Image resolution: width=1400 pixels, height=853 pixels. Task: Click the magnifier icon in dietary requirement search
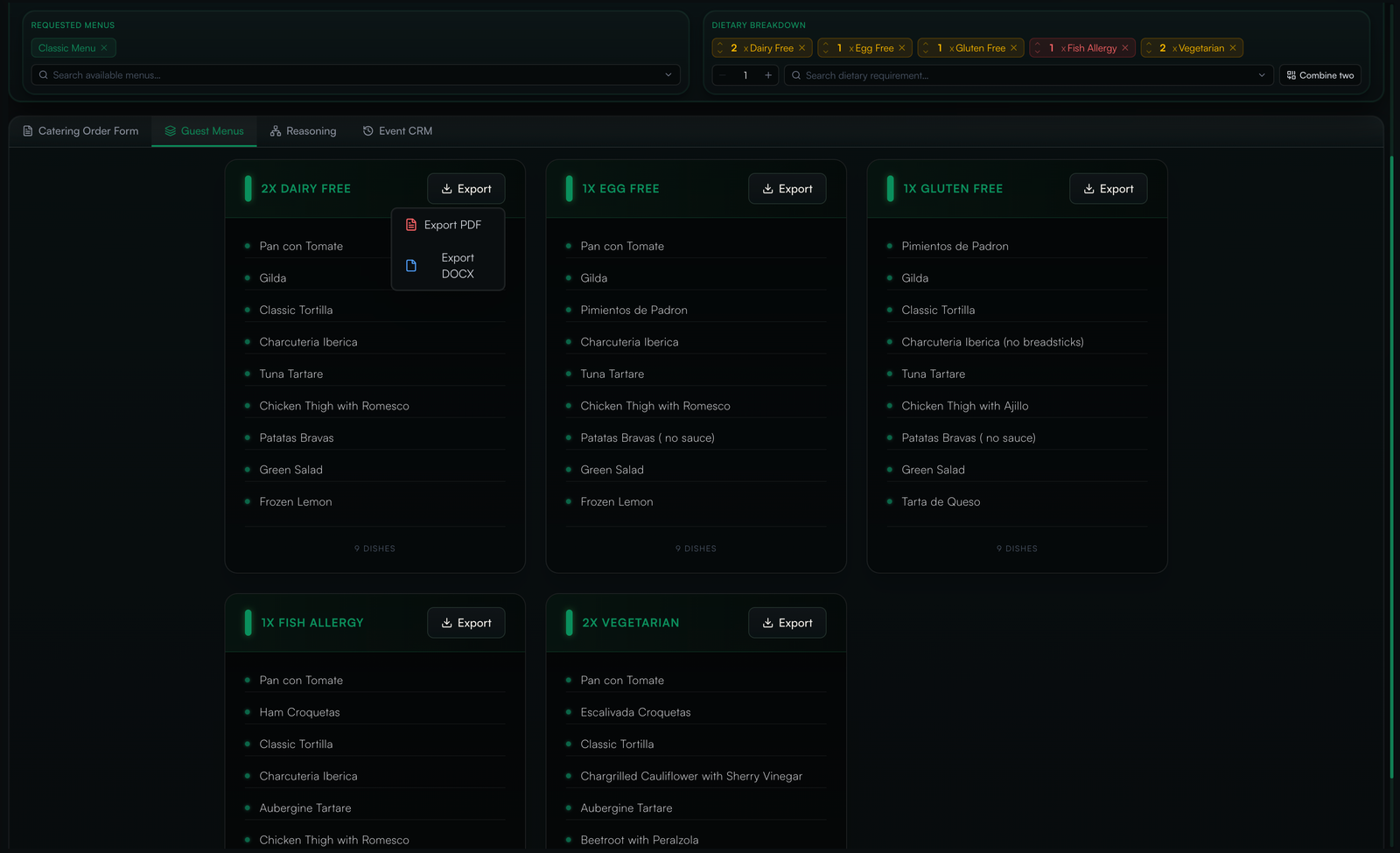[796, 75]
